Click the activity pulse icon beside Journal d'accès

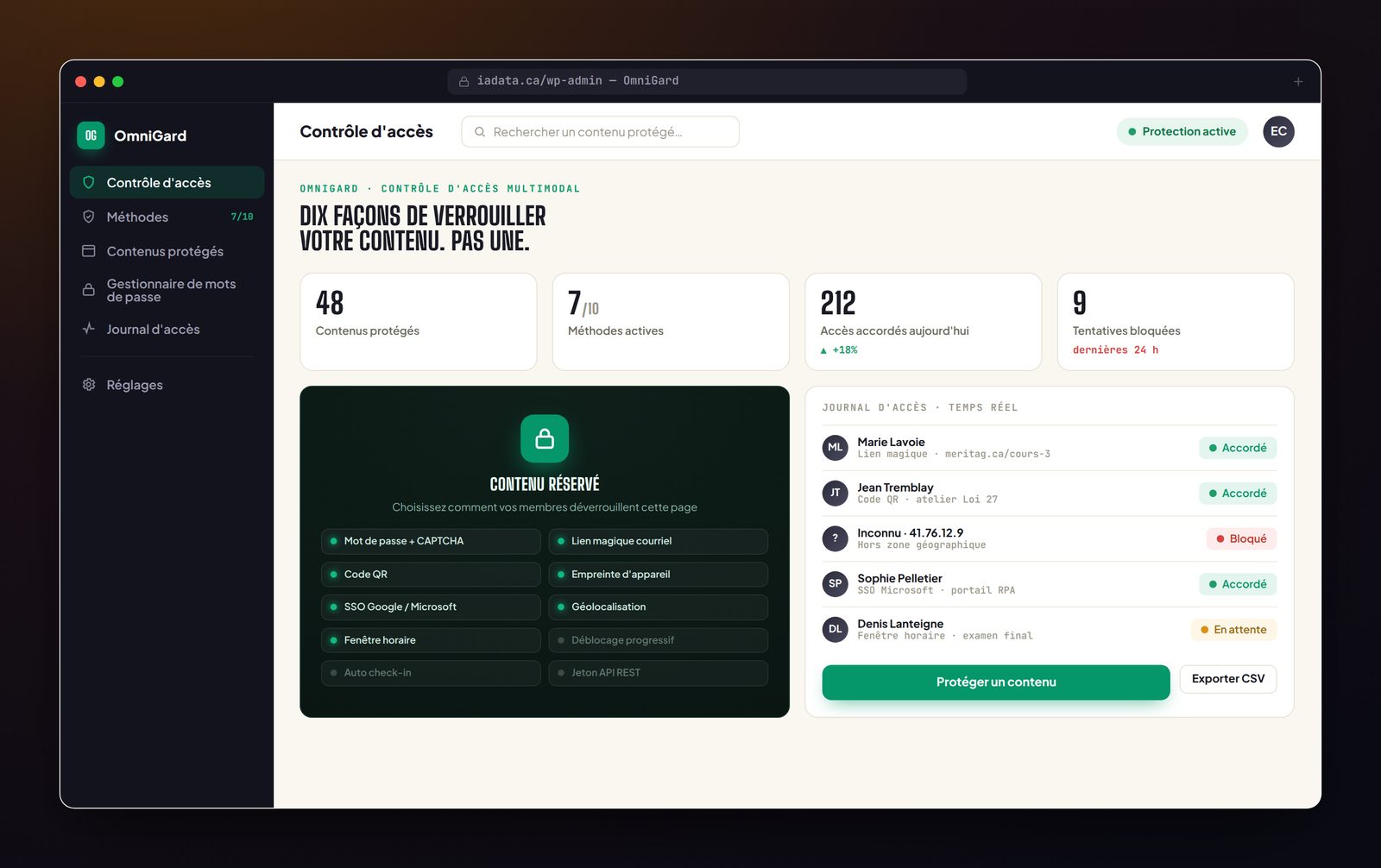pyautogui.click(x=88, y=329)
